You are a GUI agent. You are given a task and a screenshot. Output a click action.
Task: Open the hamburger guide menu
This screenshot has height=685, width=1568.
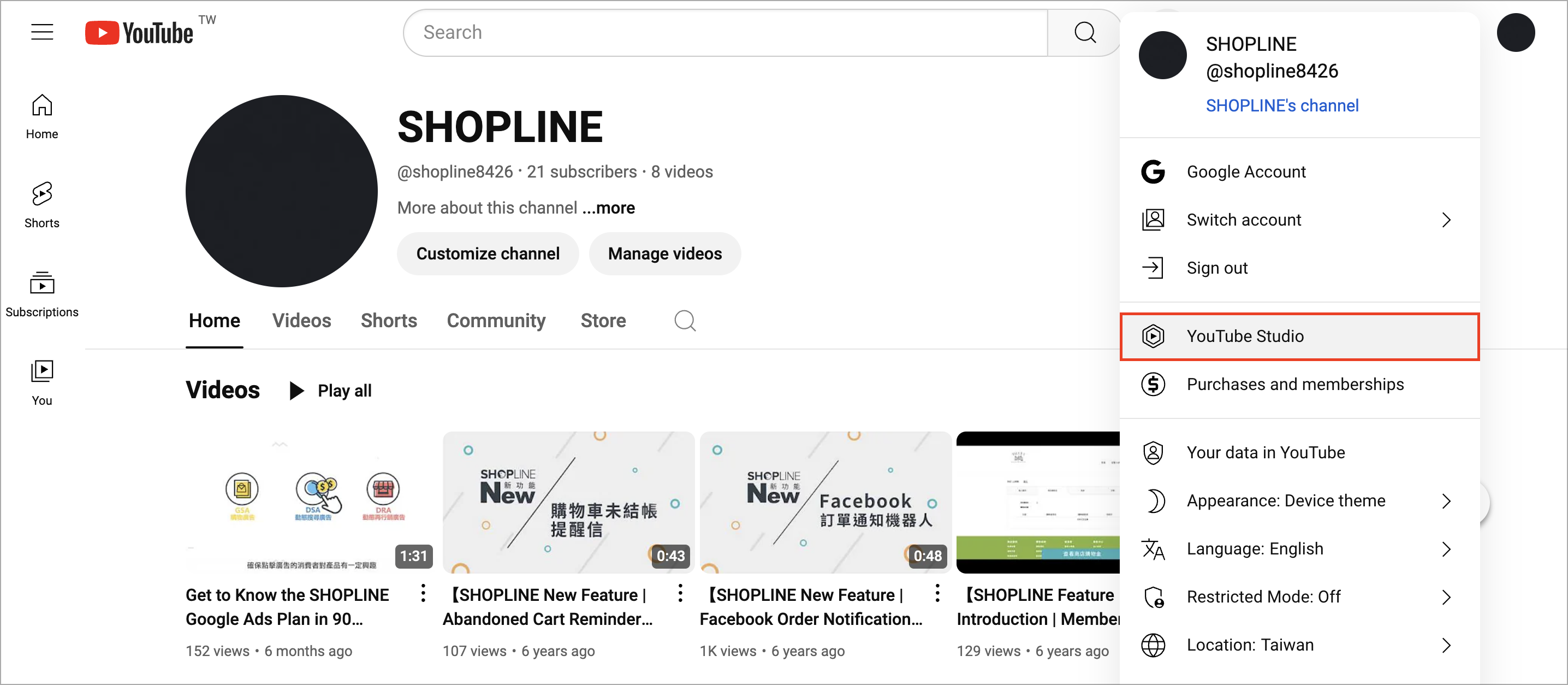pos(42,32)
